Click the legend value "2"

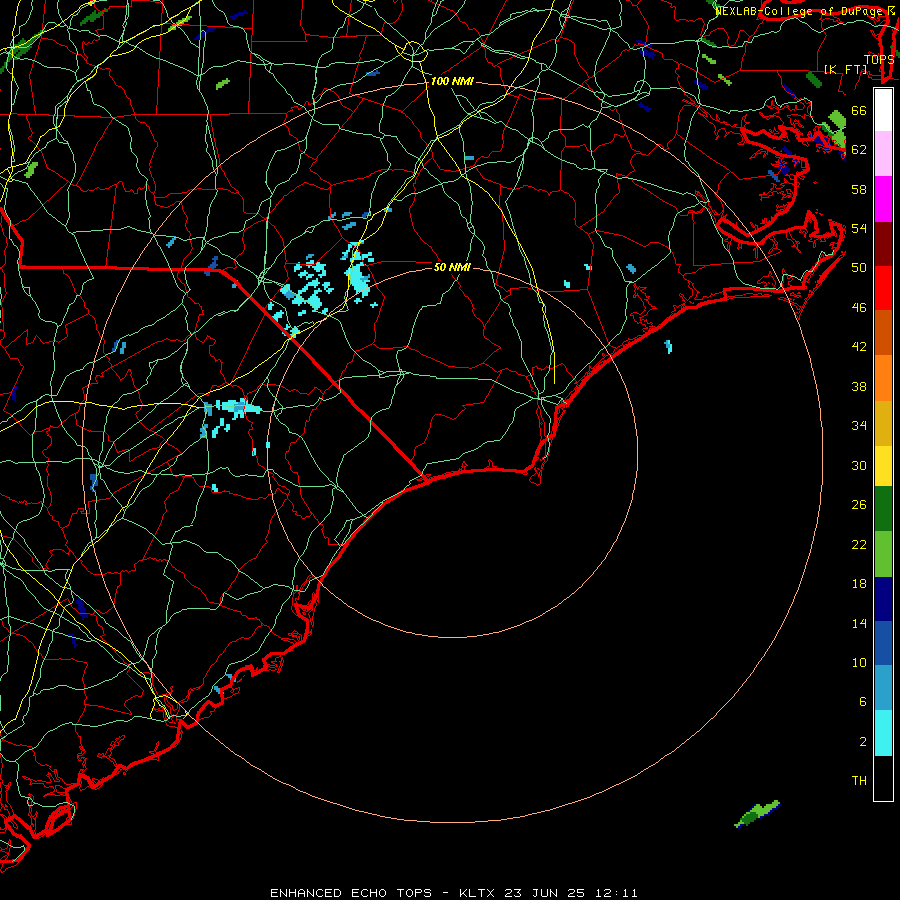862,742
